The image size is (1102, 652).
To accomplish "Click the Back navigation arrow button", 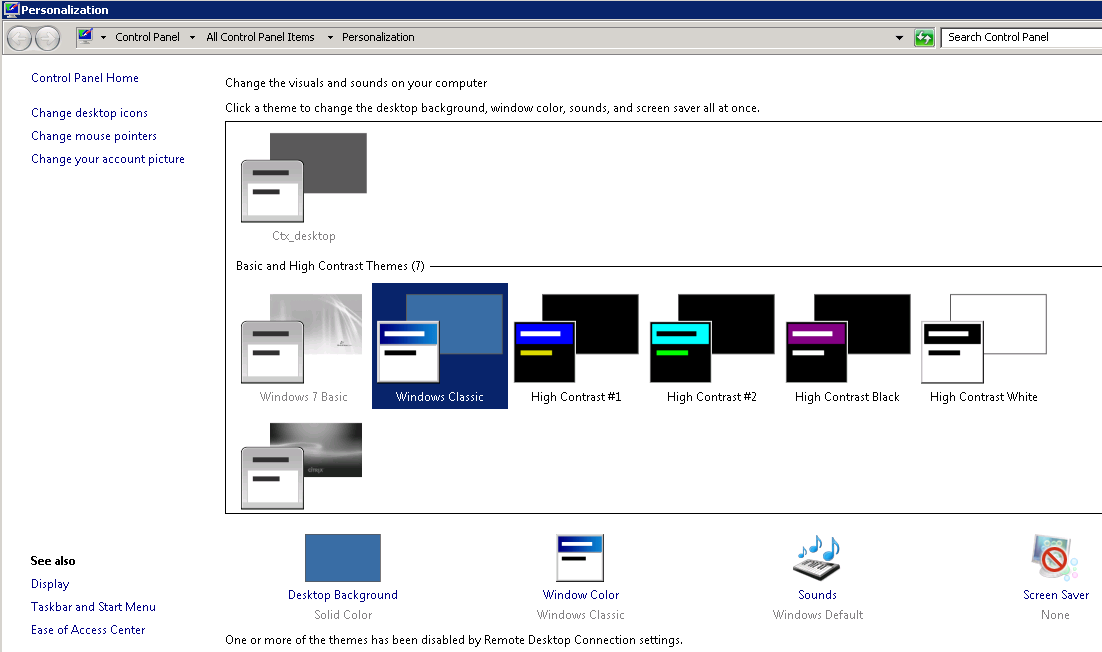I will point(19,38).
